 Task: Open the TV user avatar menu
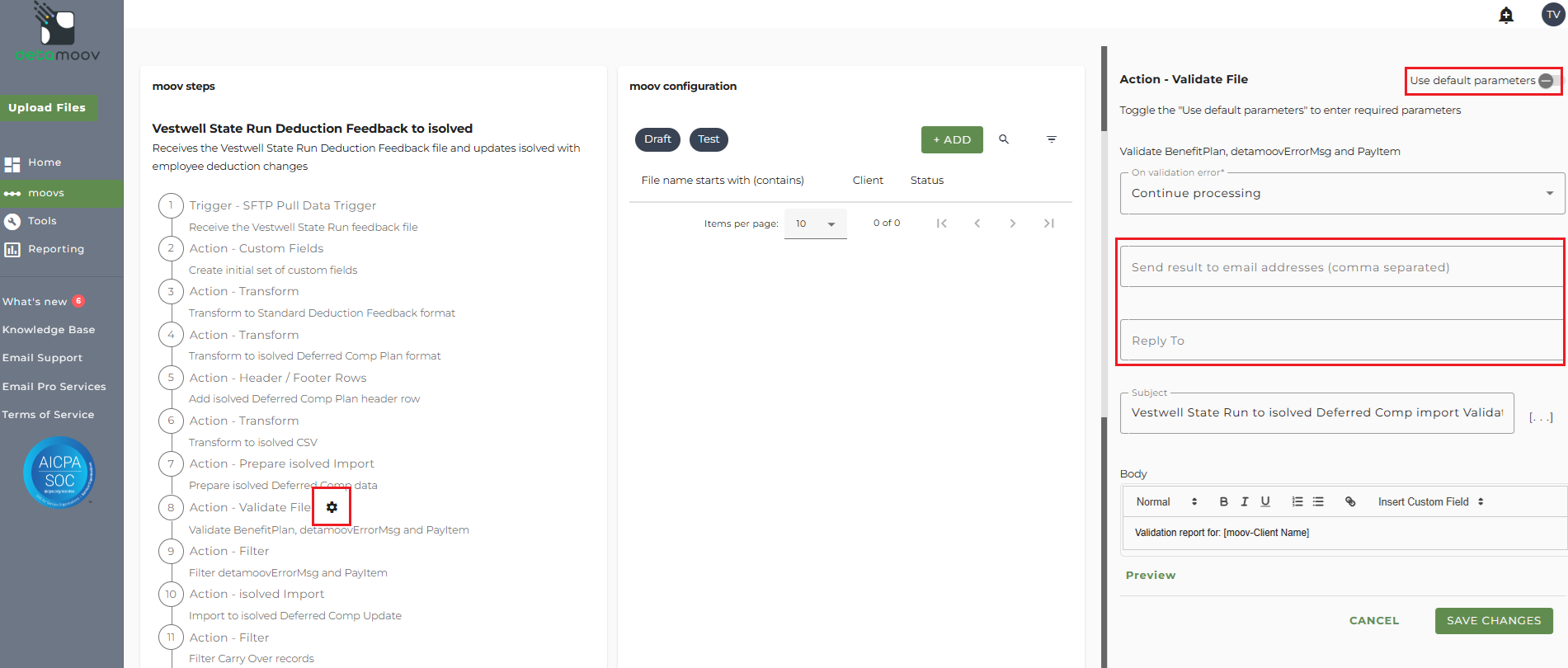(1553, 14)
